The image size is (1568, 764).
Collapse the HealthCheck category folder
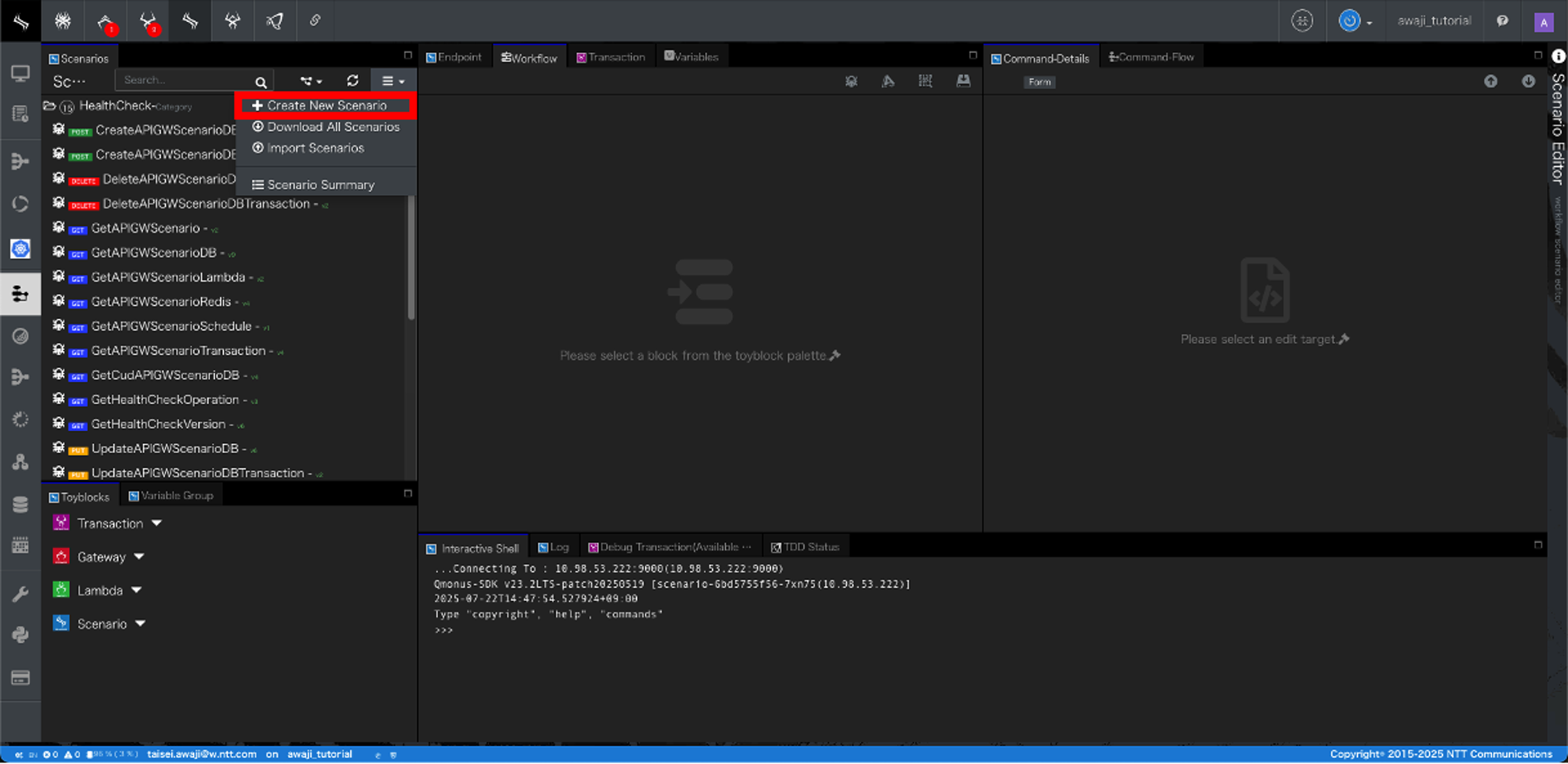[x=50, y=106]
